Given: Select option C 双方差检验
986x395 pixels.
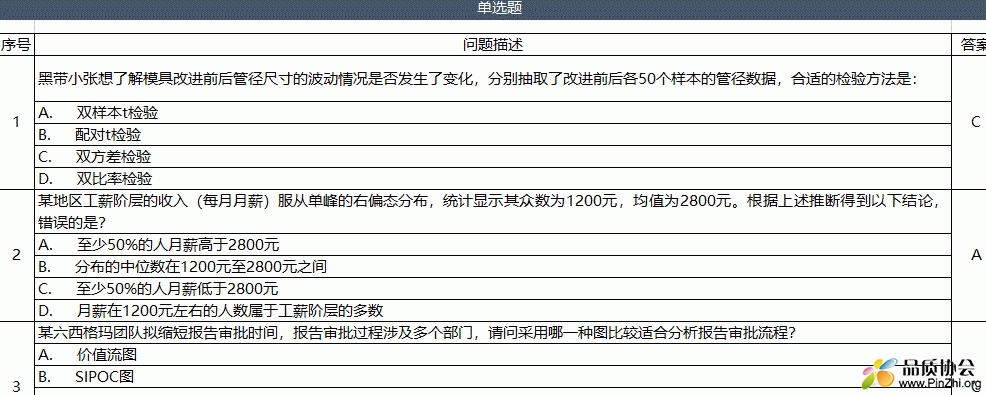Looking at the screenshot, I should pos(493,157).
